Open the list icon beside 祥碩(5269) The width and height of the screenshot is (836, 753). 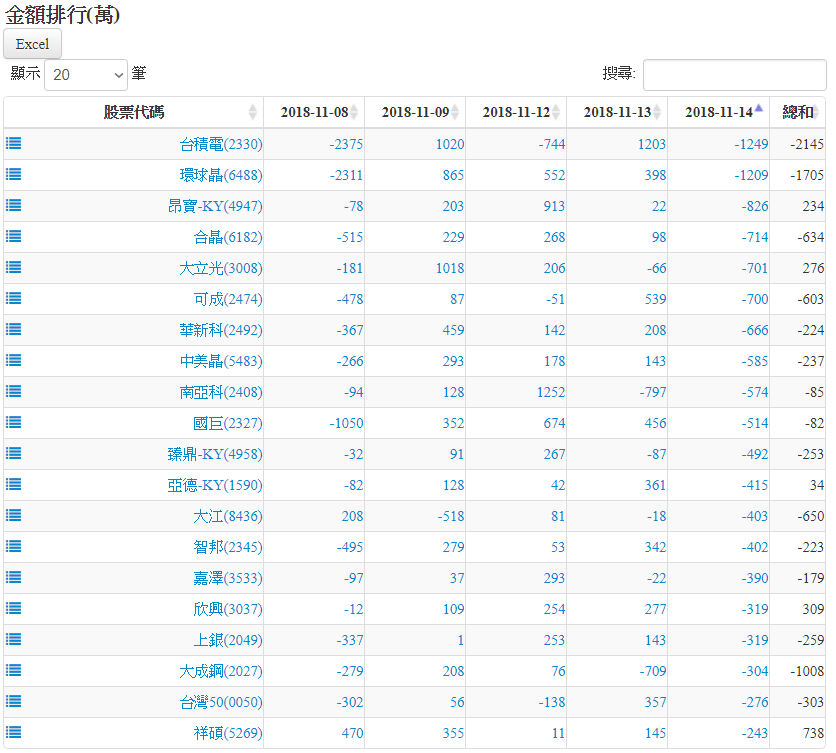[14, 732]
